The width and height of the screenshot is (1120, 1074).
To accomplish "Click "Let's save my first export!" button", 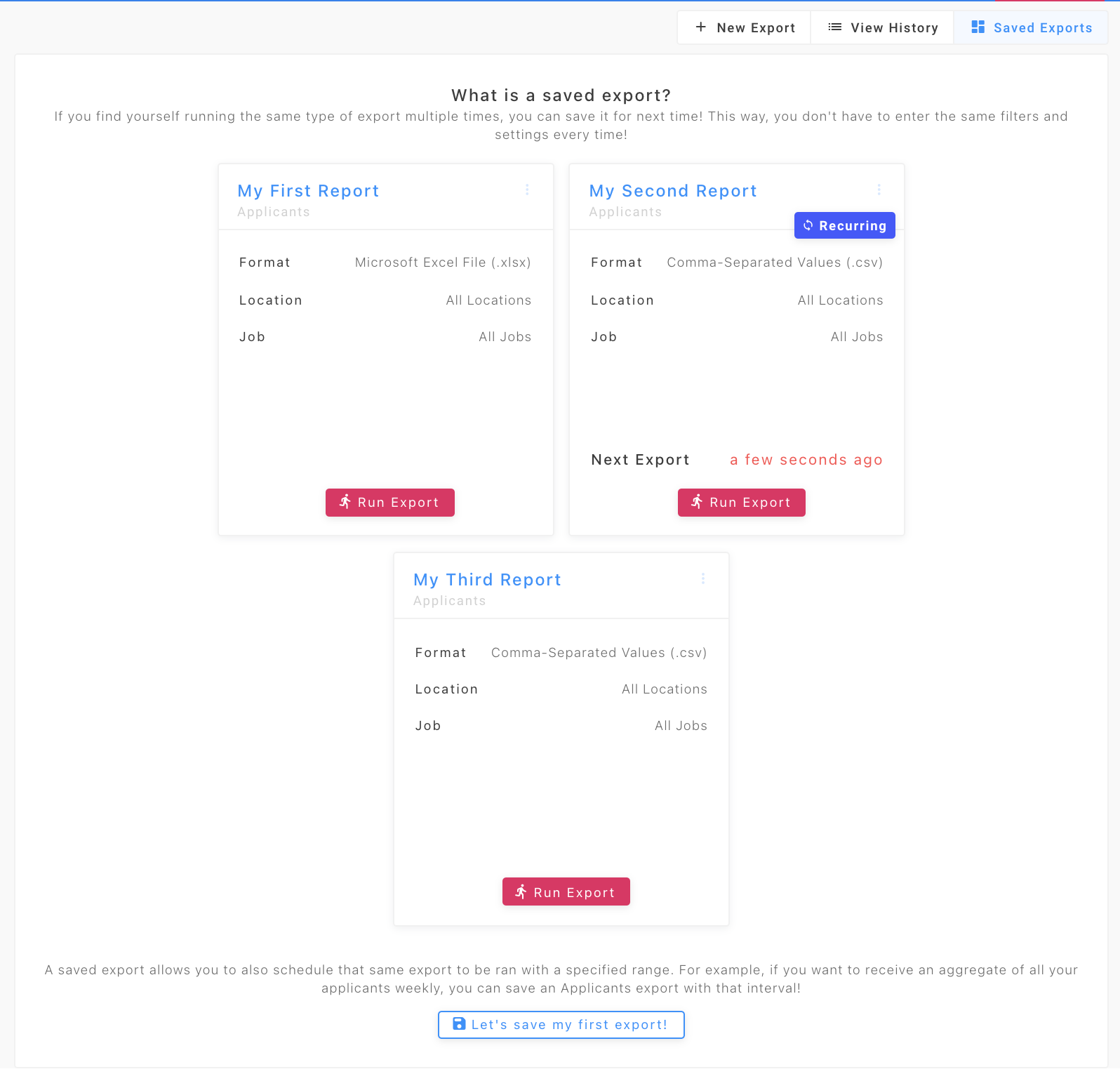I will point(561,1025).
